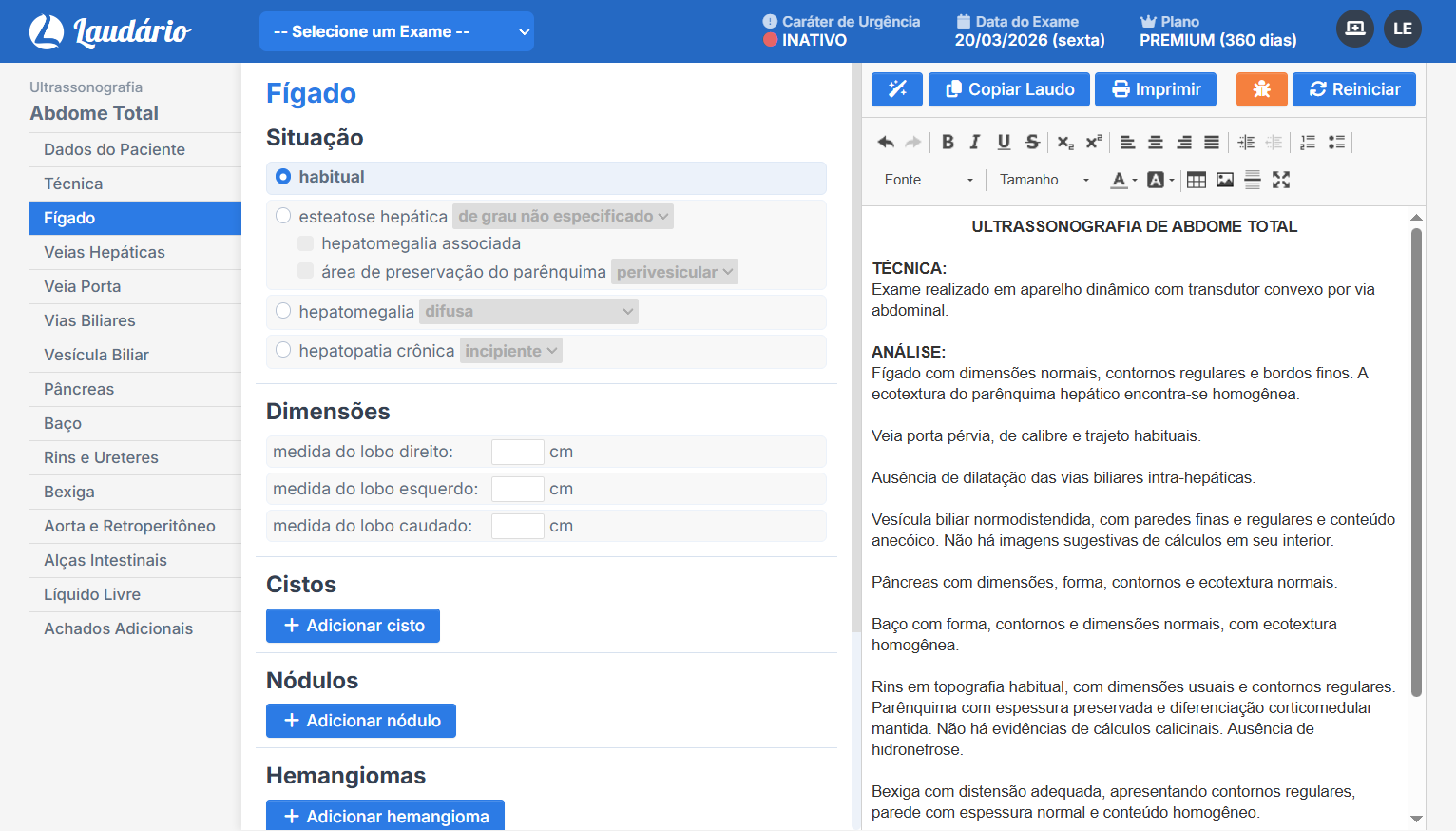Maximize the editor to fullscreen

(1281, 180)
